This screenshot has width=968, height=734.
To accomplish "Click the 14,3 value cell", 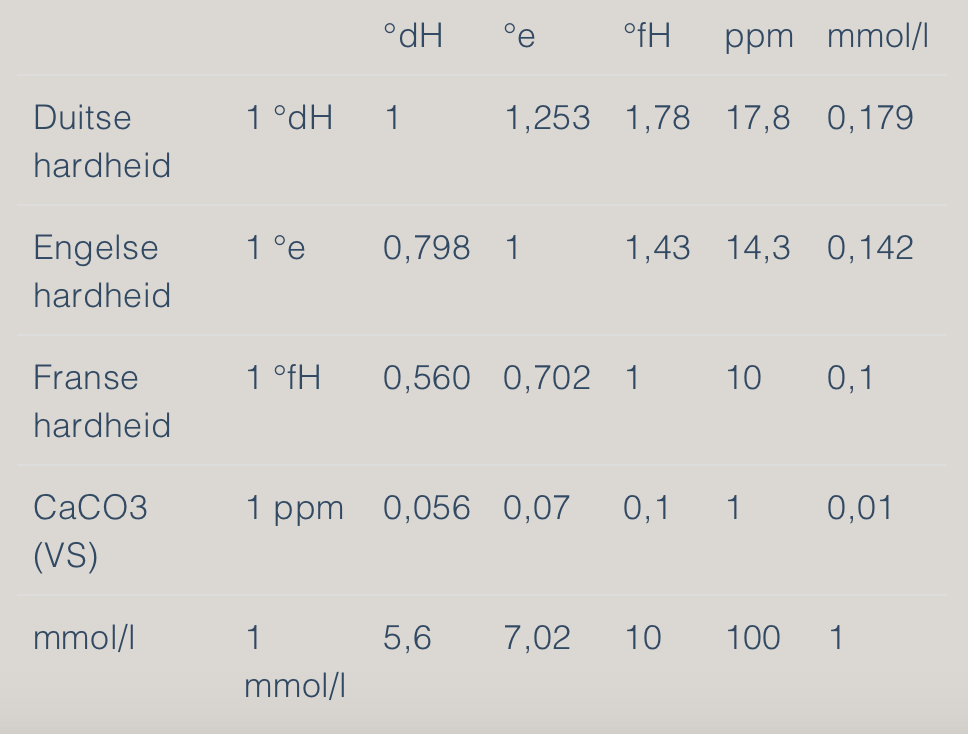I will pyautogui.click(x=757, y=248).
